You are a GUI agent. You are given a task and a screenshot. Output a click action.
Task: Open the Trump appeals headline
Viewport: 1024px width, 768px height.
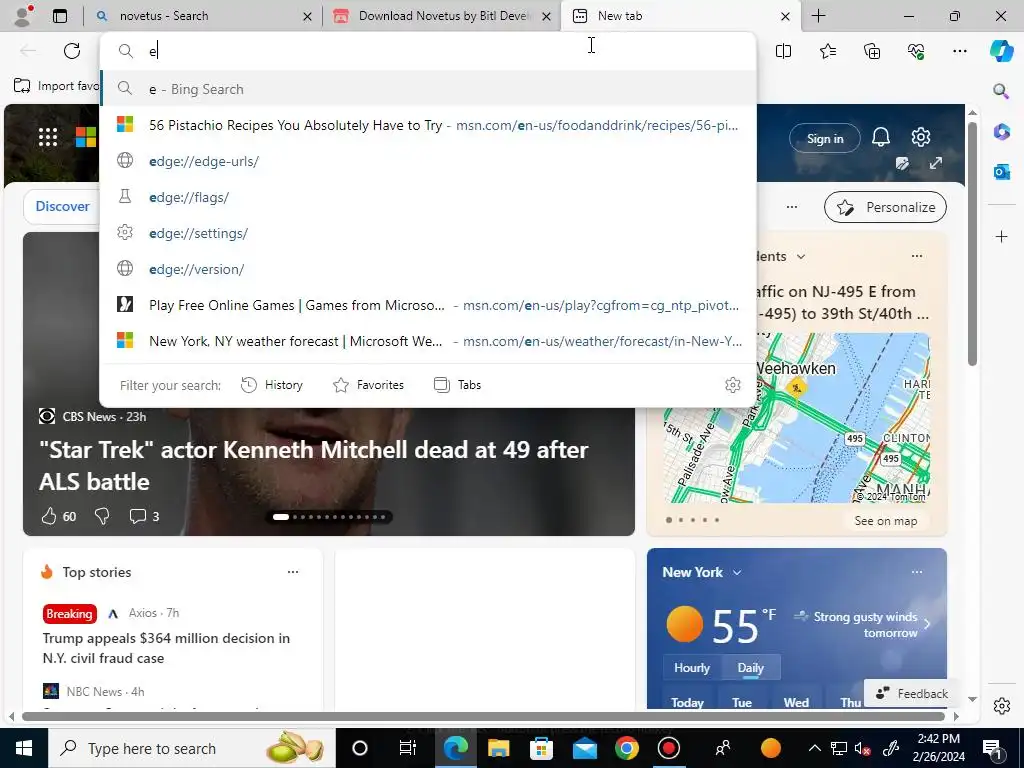coord(166,648)
